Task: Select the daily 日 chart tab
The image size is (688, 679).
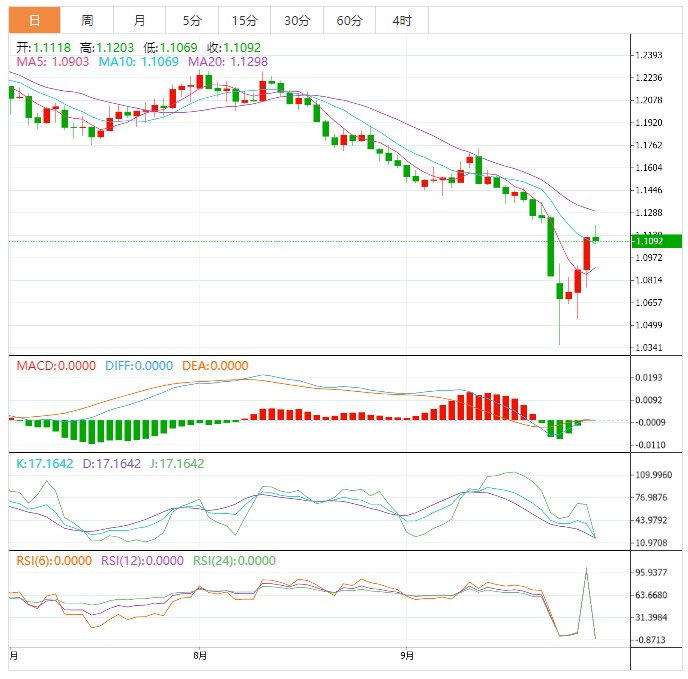Action: pyautogui.click(x=34, y=20)
